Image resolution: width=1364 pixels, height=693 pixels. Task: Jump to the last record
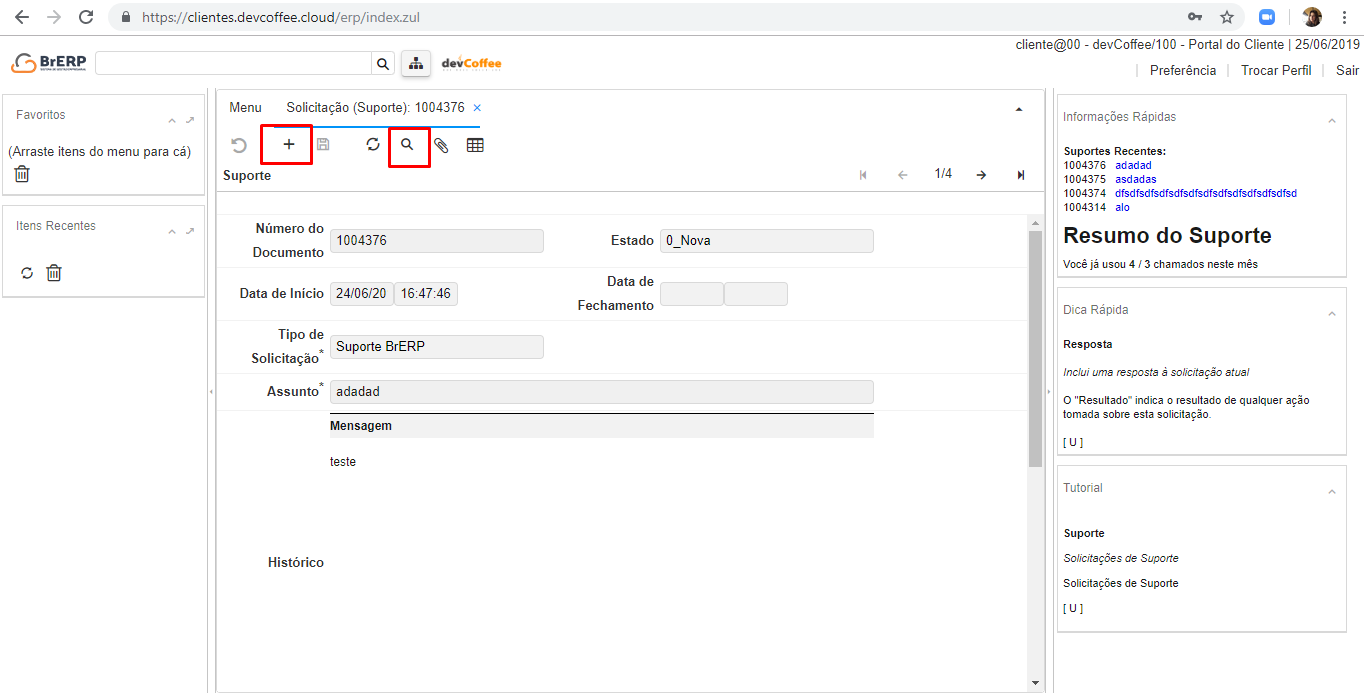coord(1020,175)
